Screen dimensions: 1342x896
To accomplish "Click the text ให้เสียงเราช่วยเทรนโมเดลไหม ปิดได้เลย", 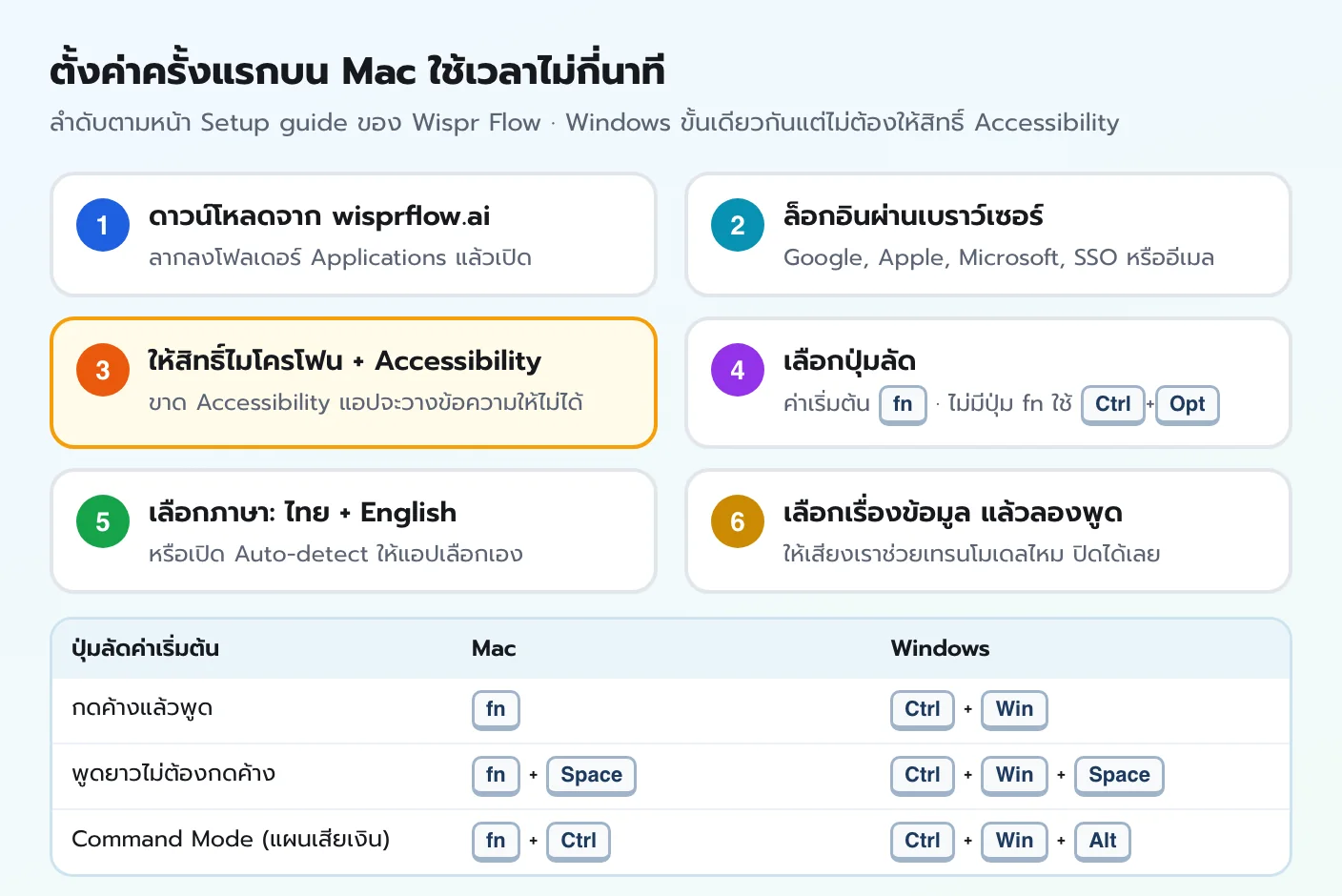I will 972,554.
